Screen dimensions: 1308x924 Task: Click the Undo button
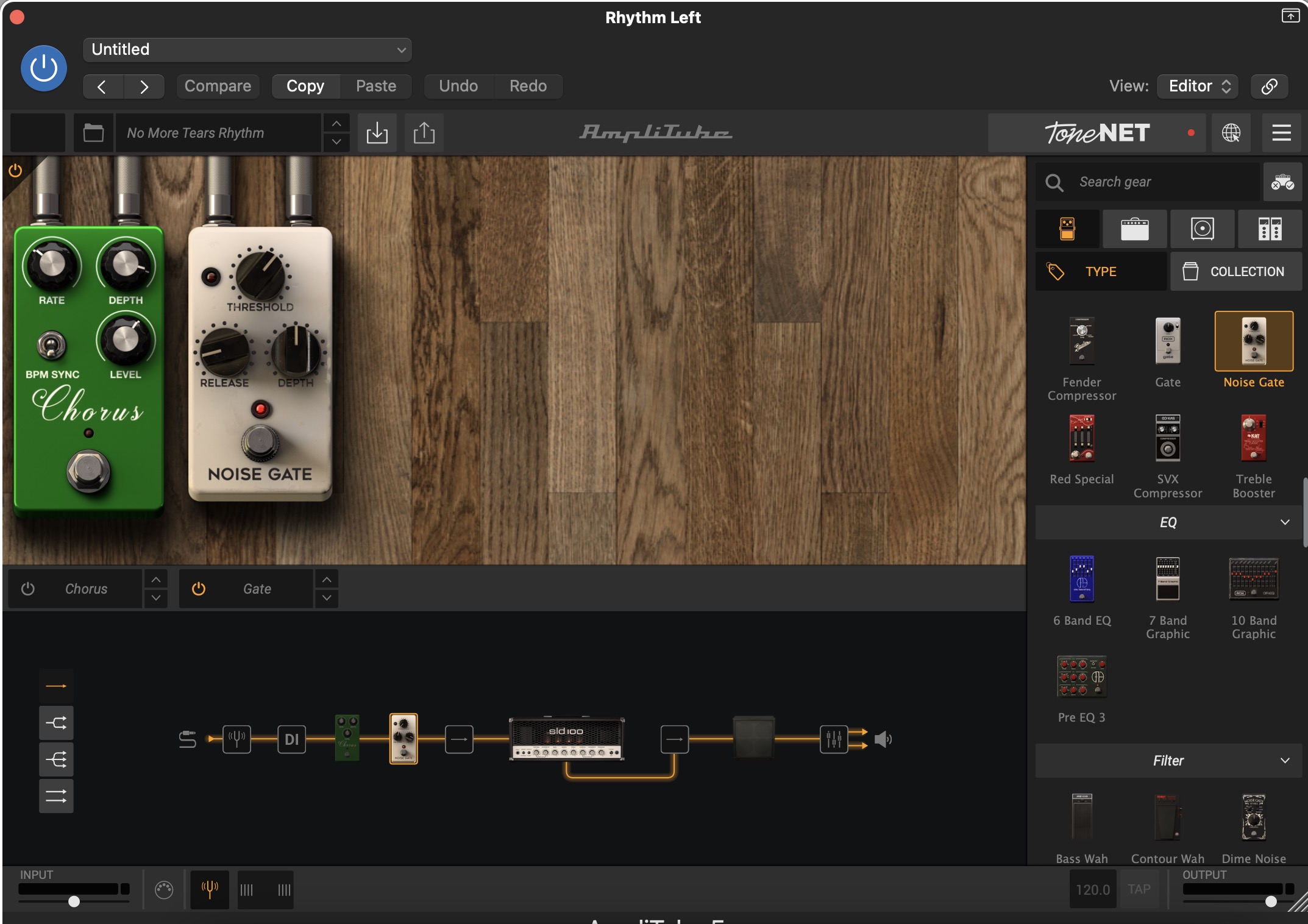tap(458, 86)
